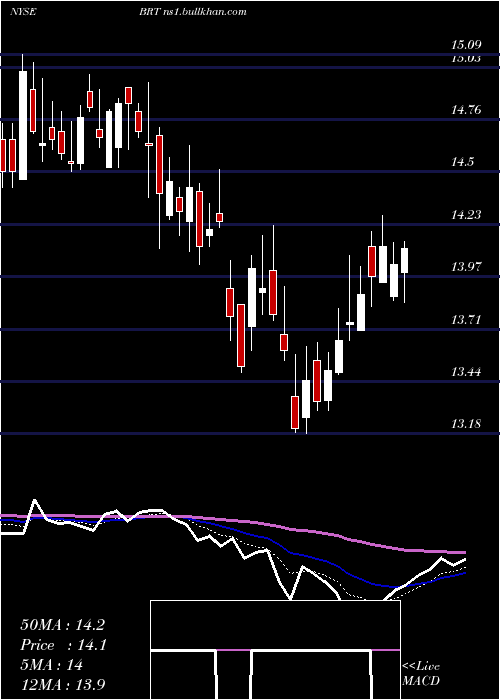Click the 14.76 price axis label
The height and width of the screenshot is (700, 500).
coord(466,109)
